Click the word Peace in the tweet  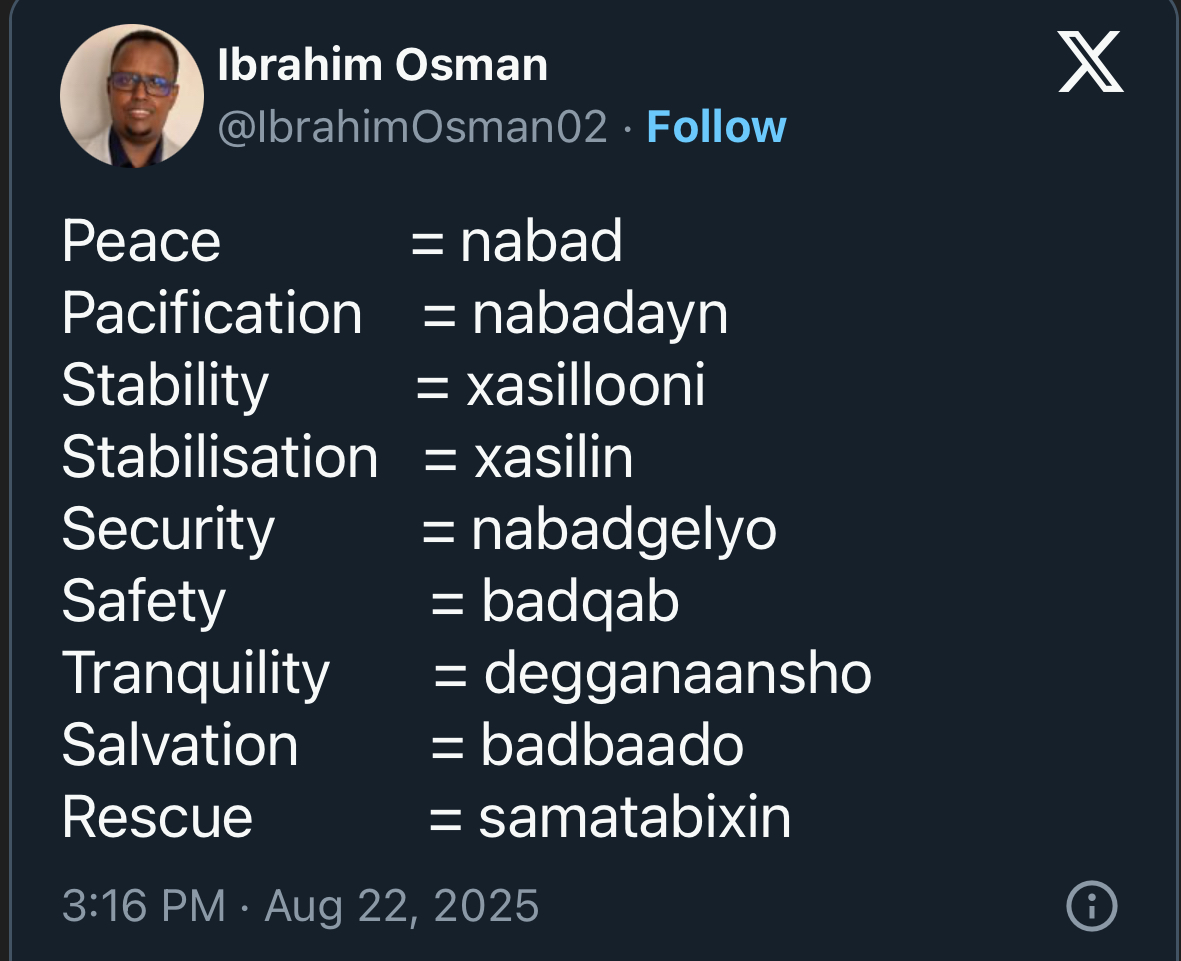(142, 241)
